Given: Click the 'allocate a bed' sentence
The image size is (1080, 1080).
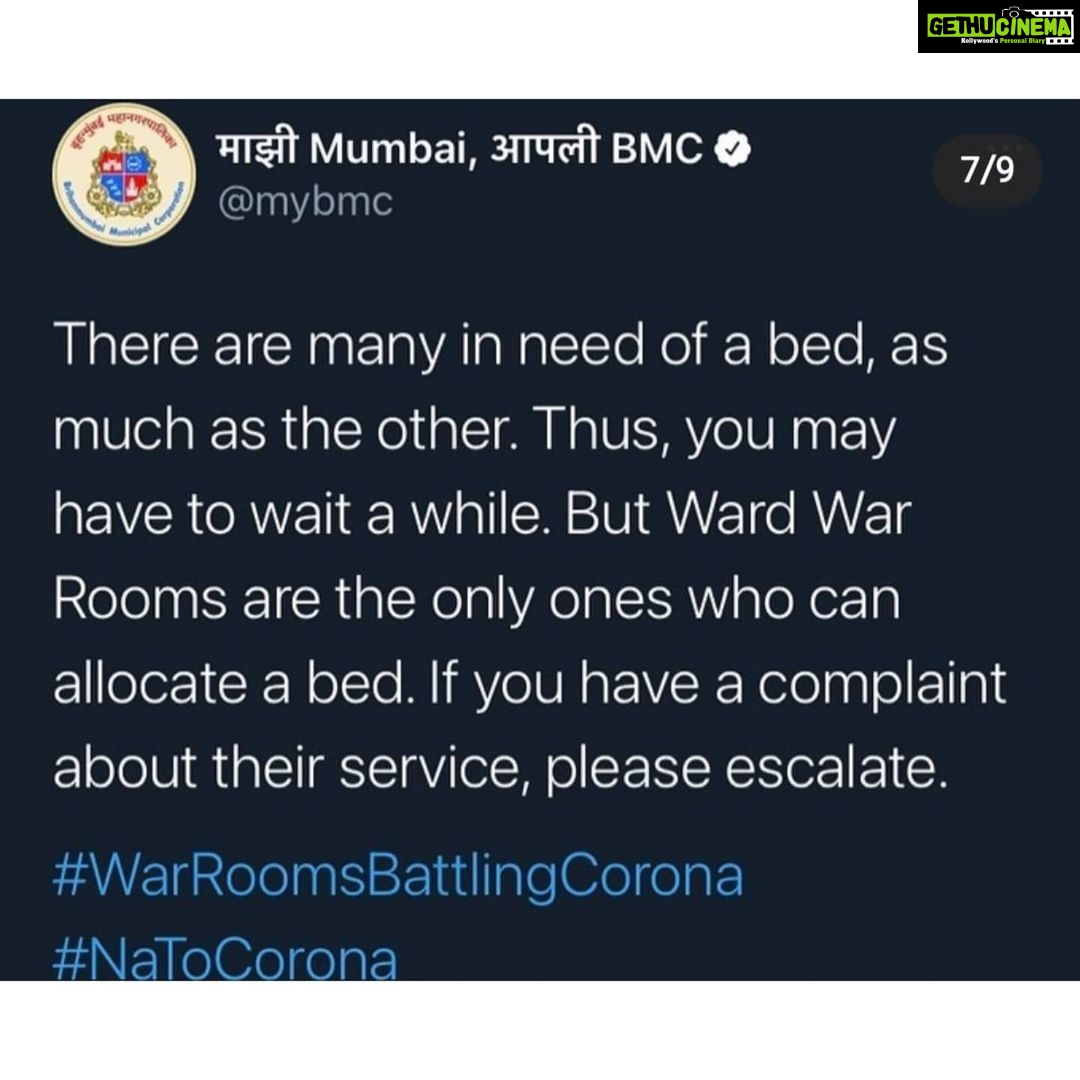Looking at the screenshot, I should [x=234, y=684].
